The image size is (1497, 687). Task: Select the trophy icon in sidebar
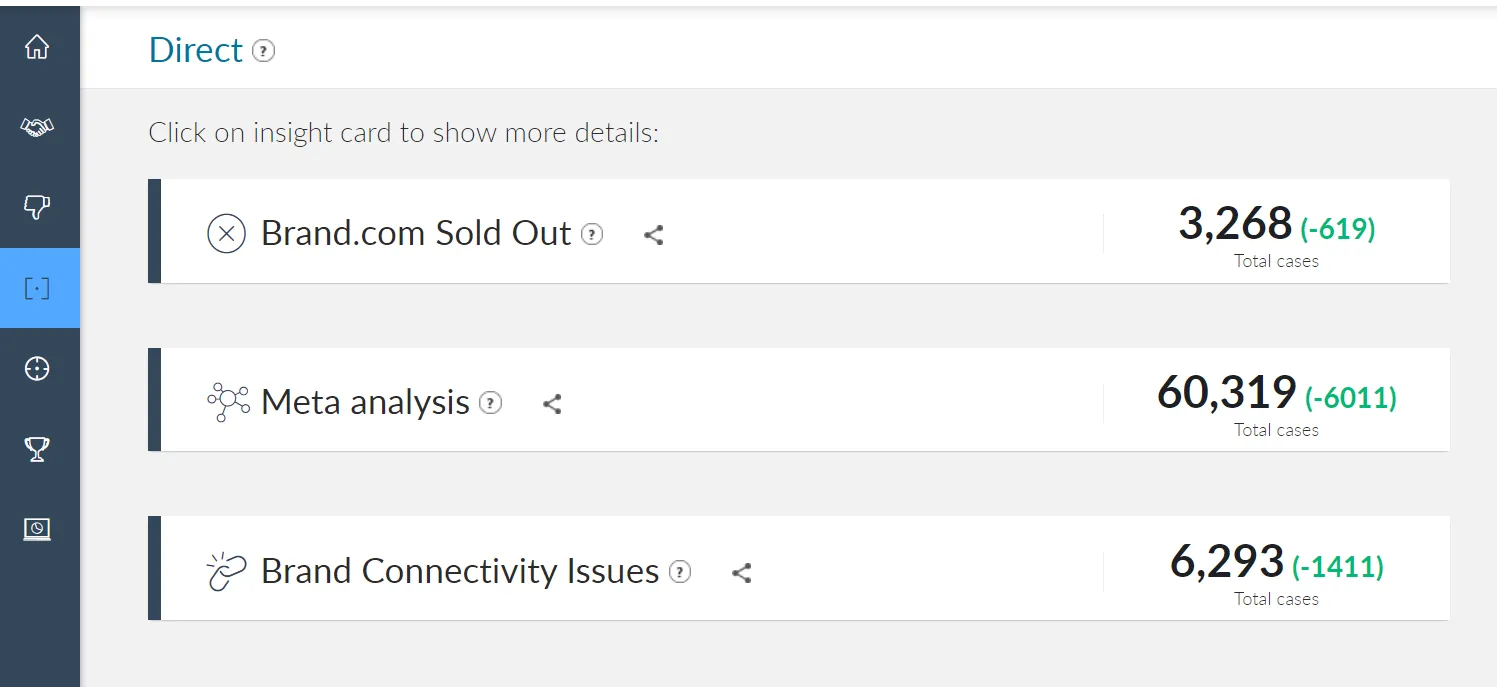37,449
